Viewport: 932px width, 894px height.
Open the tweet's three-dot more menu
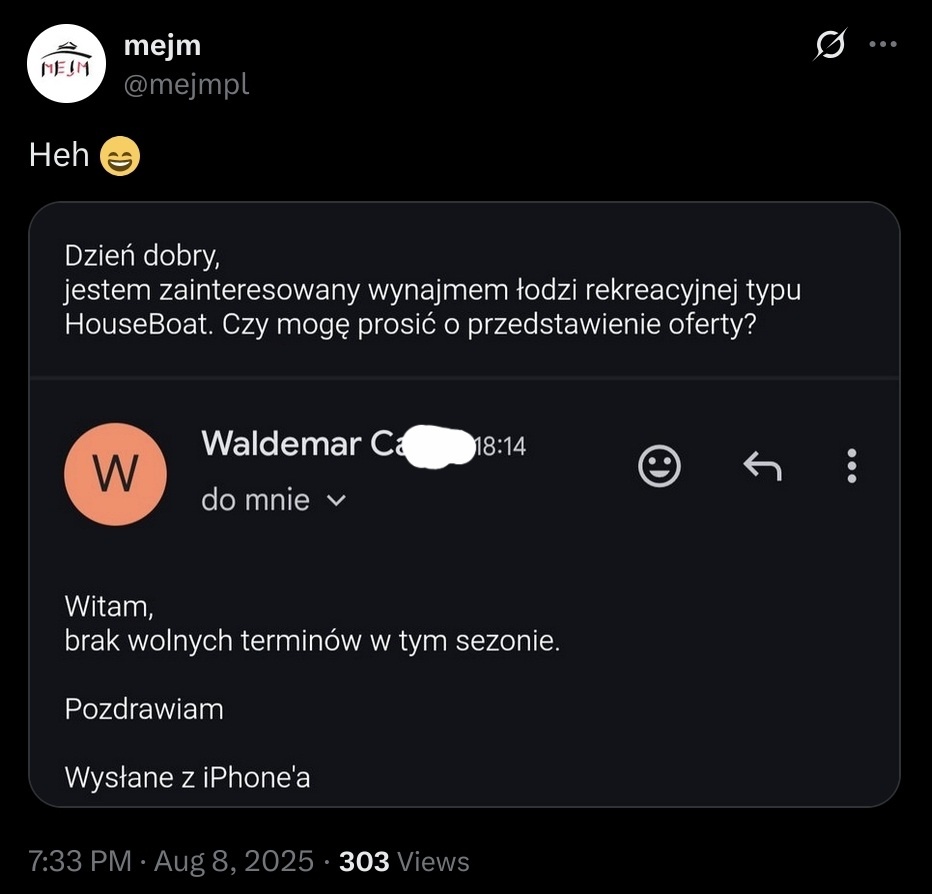tap(883, 44)
